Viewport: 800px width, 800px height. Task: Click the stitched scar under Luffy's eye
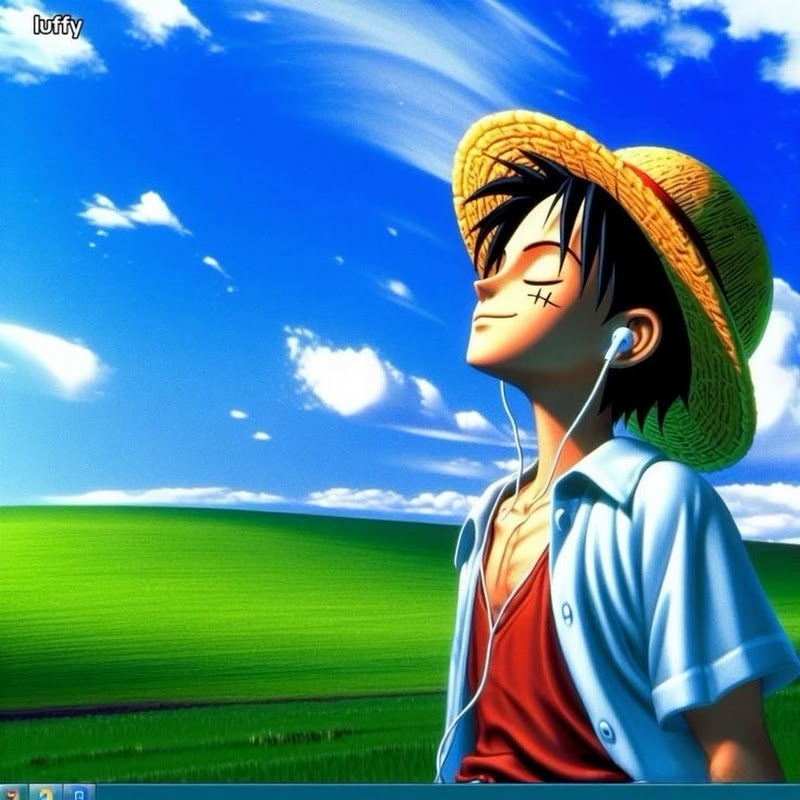543,297
